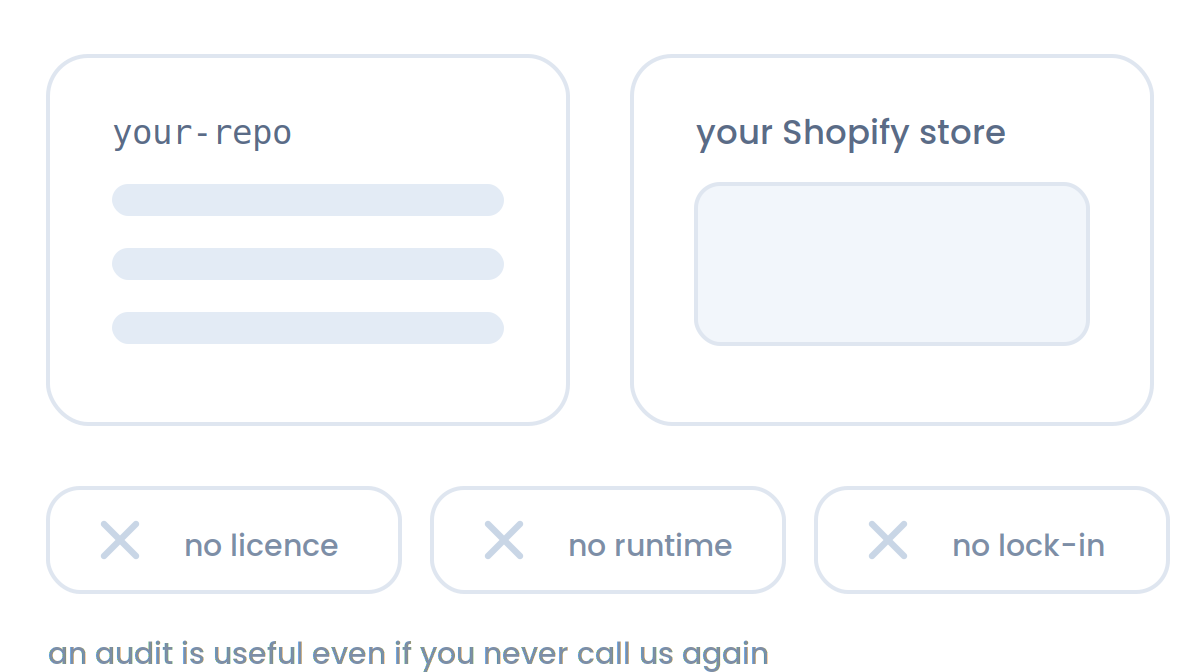The height and width of the screenshot is (672, 1200).
Task: Click the X icon beside no lock-in
Action: [x=888, y=540]
